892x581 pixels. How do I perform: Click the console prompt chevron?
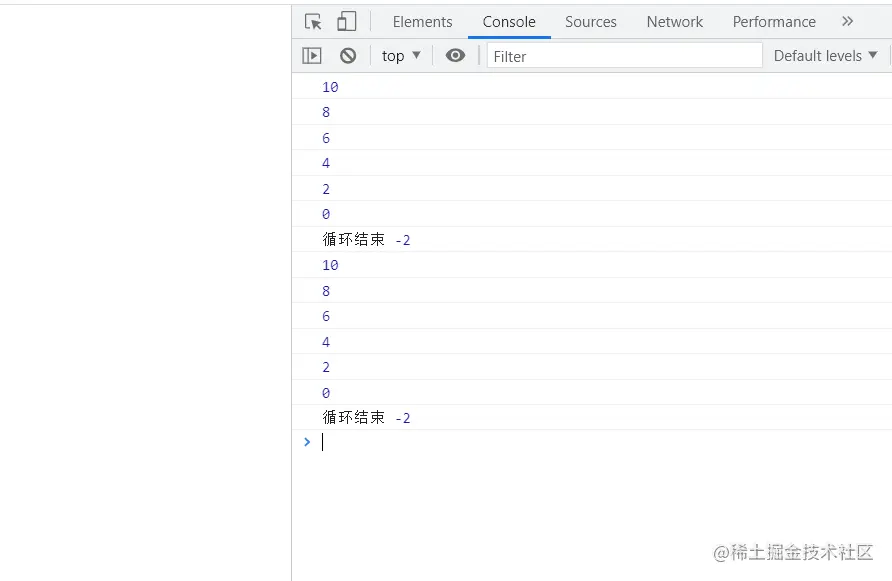tap(307, 442)
